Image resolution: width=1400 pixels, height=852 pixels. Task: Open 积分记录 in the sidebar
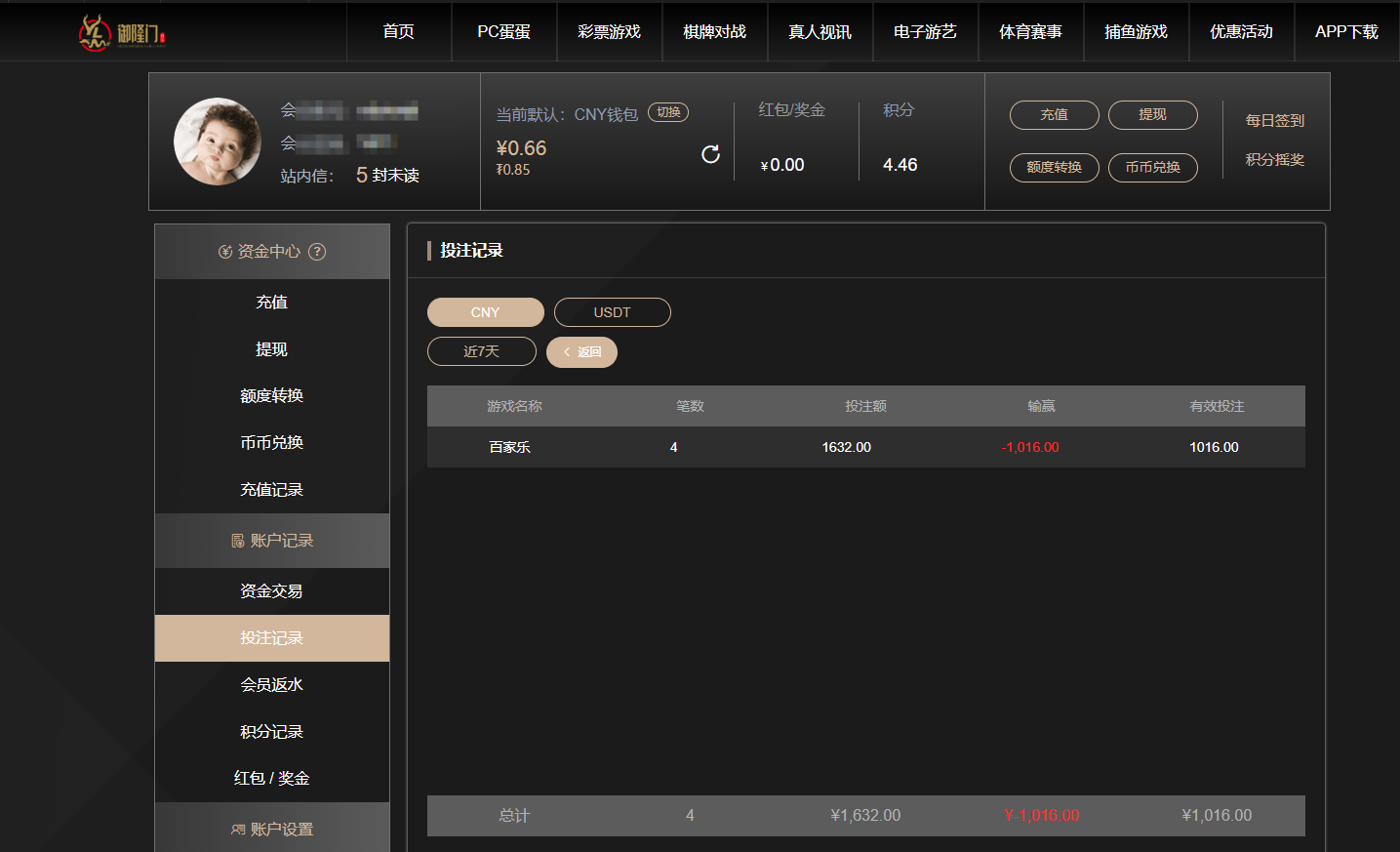272,732
